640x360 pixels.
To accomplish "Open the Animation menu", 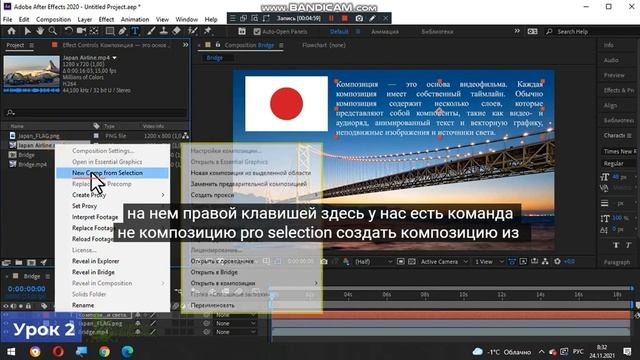I will tap(135, 19).
